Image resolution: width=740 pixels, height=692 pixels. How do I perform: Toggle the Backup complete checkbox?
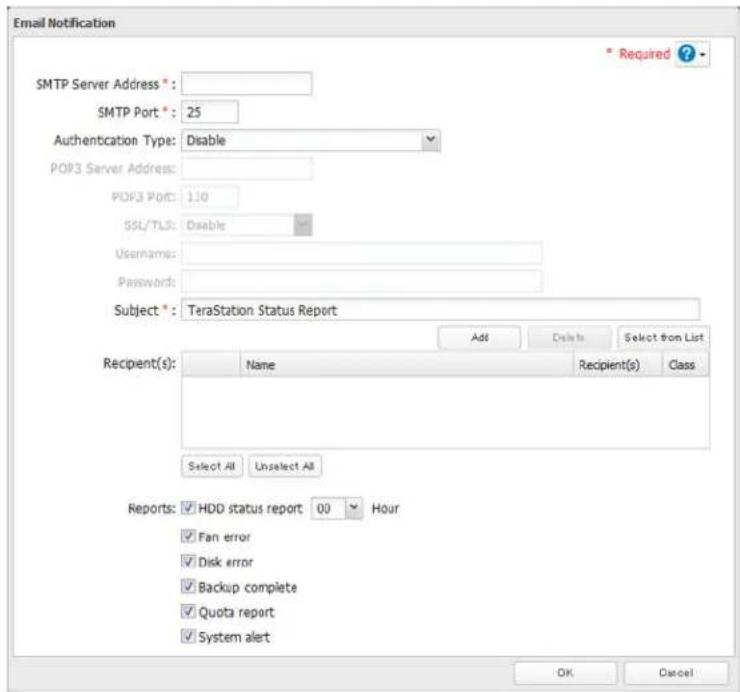point(188,586)
